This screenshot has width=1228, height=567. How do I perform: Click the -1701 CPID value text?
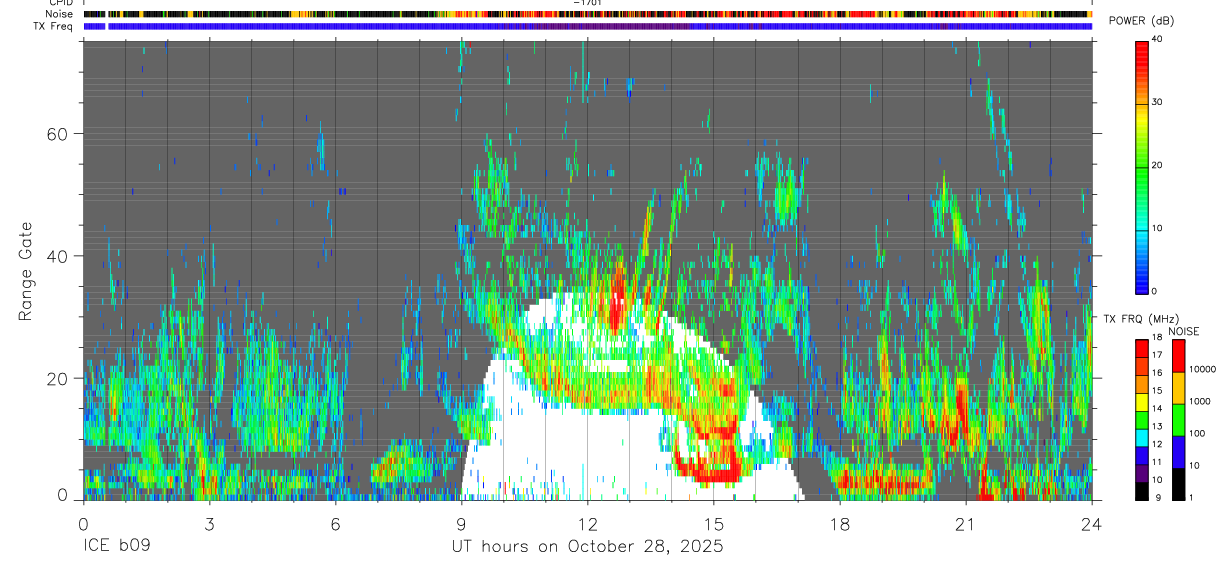(x=588, y=3)
